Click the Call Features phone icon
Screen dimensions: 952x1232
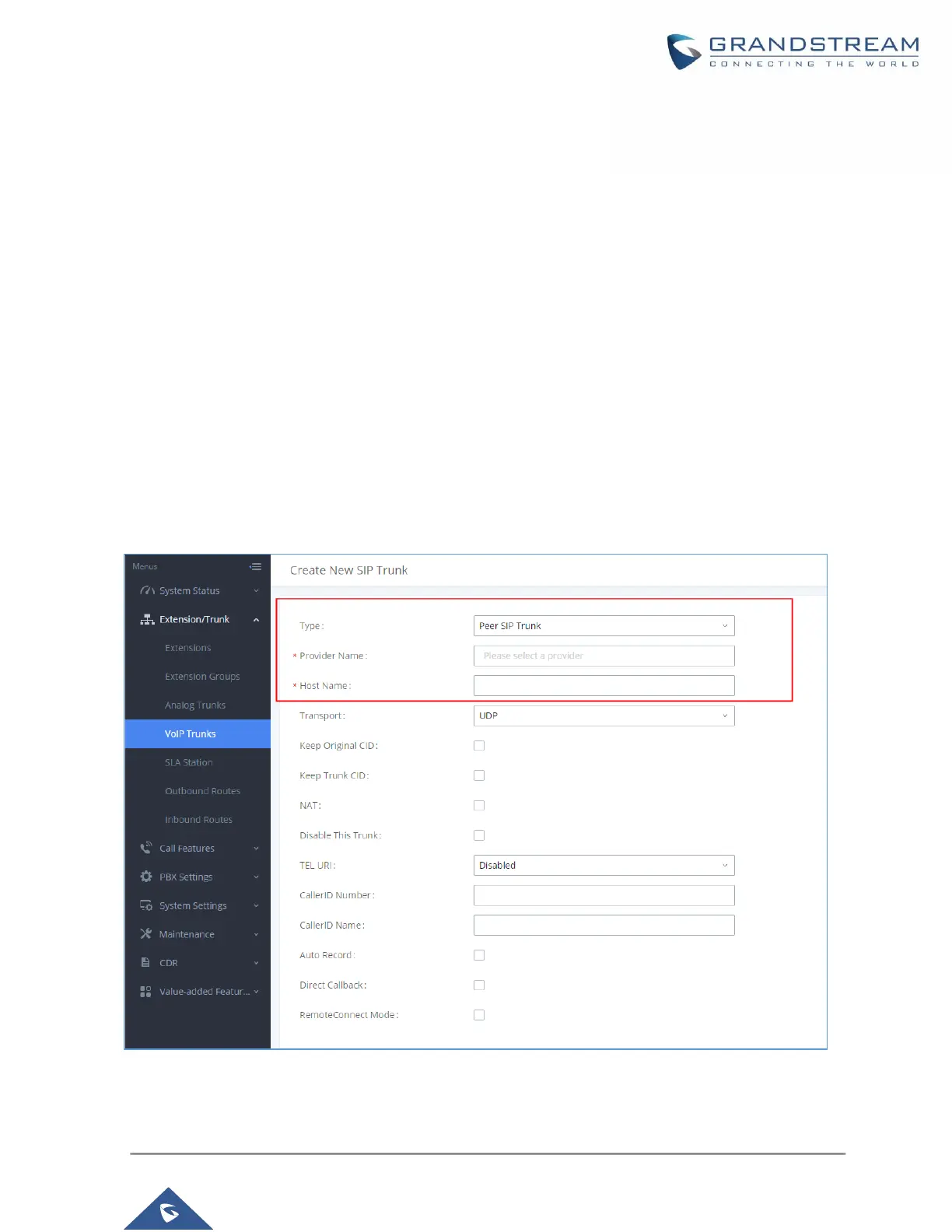point(145,848)
